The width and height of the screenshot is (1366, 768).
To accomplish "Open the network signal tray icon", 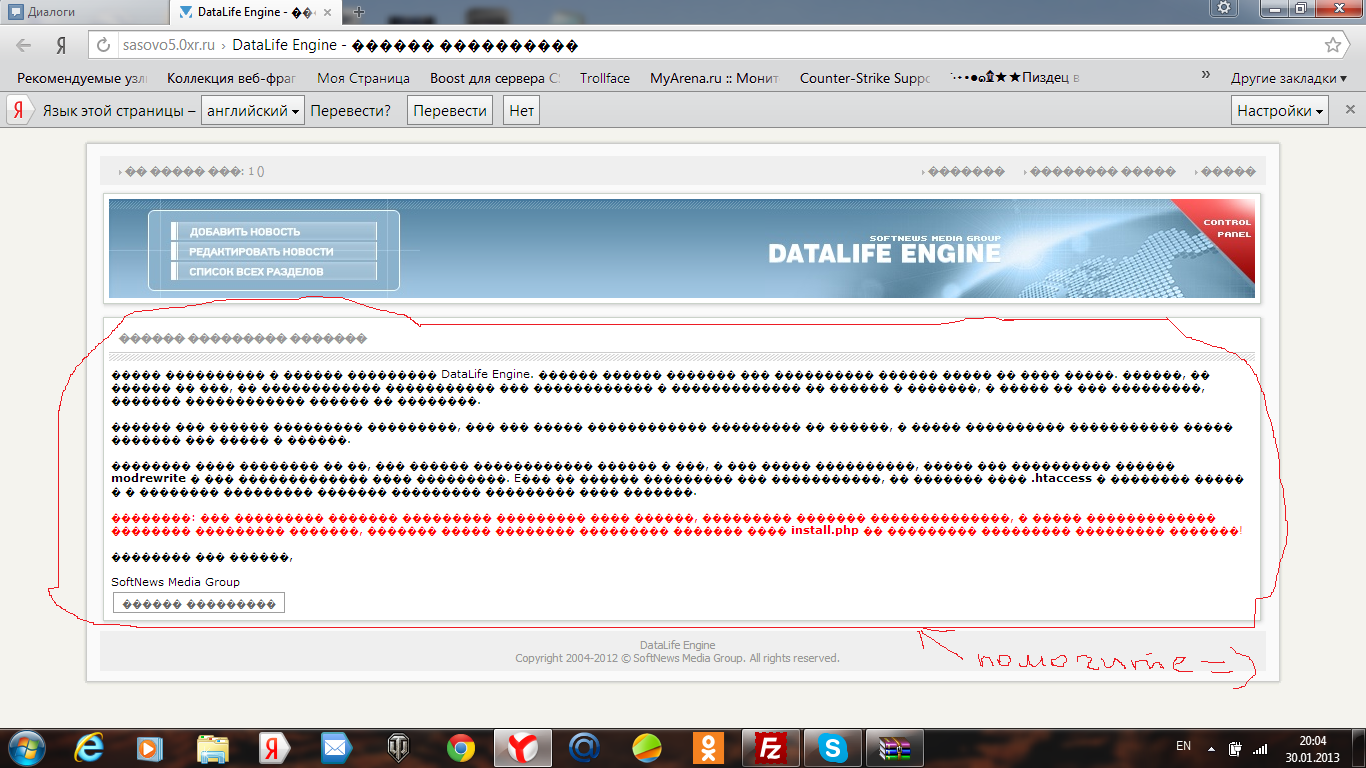I will coord(1260,748).
